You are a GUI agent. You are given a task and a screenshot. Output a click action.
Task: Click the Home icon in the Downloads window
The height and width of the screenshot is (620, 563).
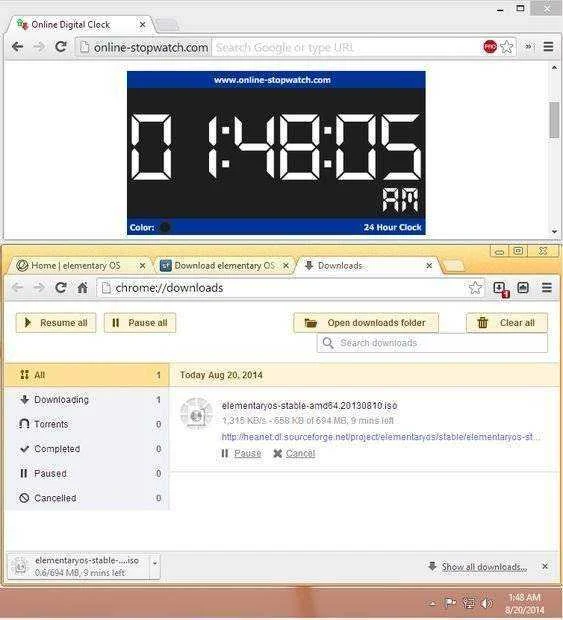click(x=82, y=288)
